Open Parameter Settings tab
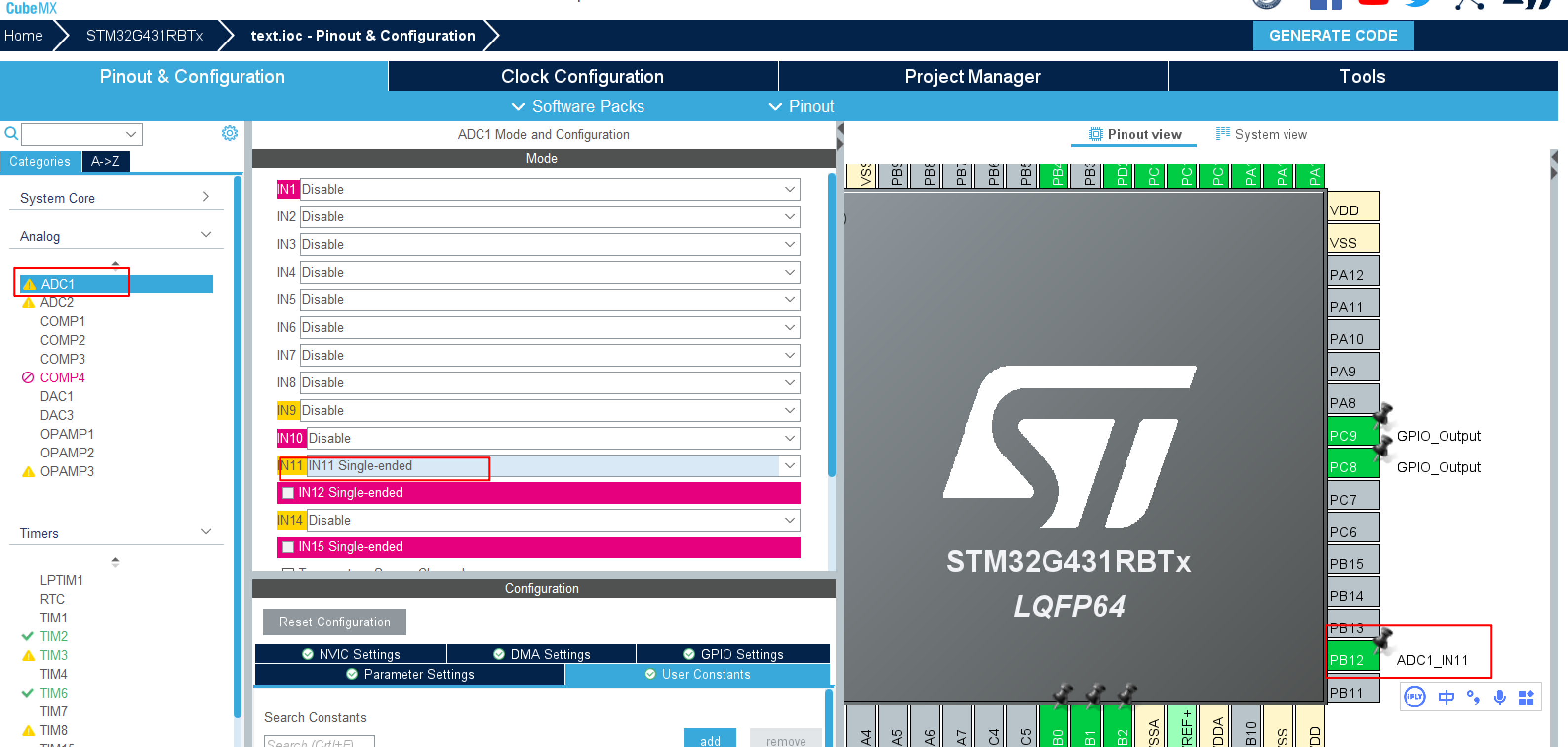The height and width of the screenshot is (747, 1568). 409,674
